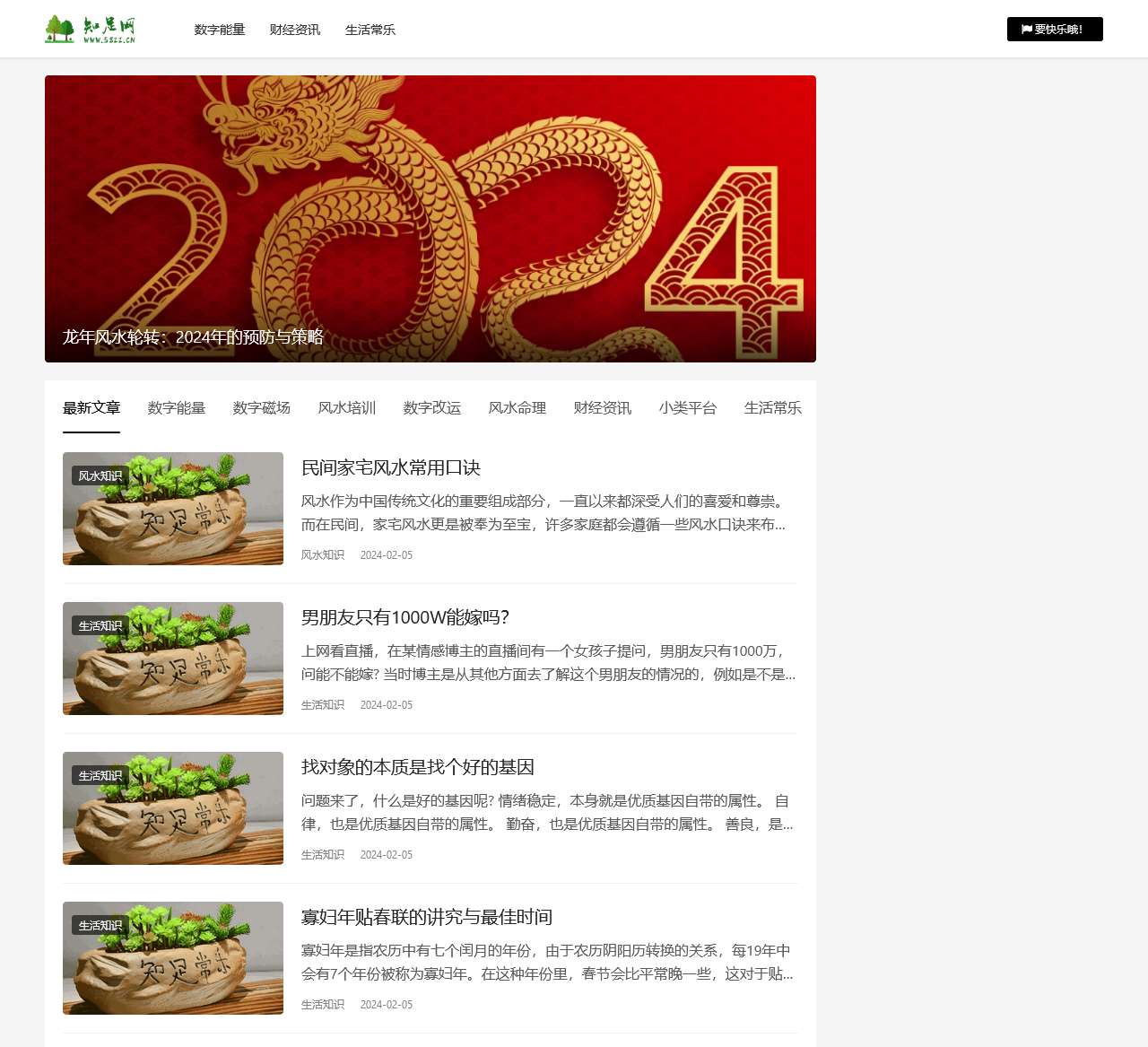Click date 2024-02-05 under 民间家宅风水常用口诀
1148x1047 pixels.
[387, 555]
